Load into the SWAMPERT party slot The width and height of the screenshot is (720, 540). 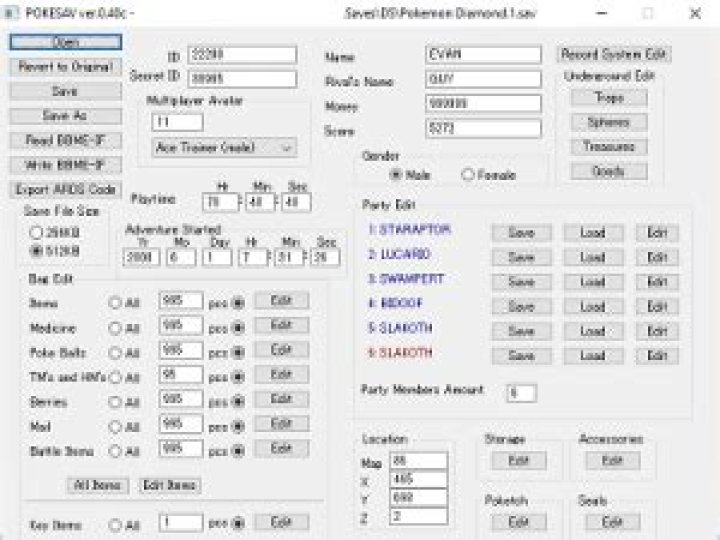point(593,282)
